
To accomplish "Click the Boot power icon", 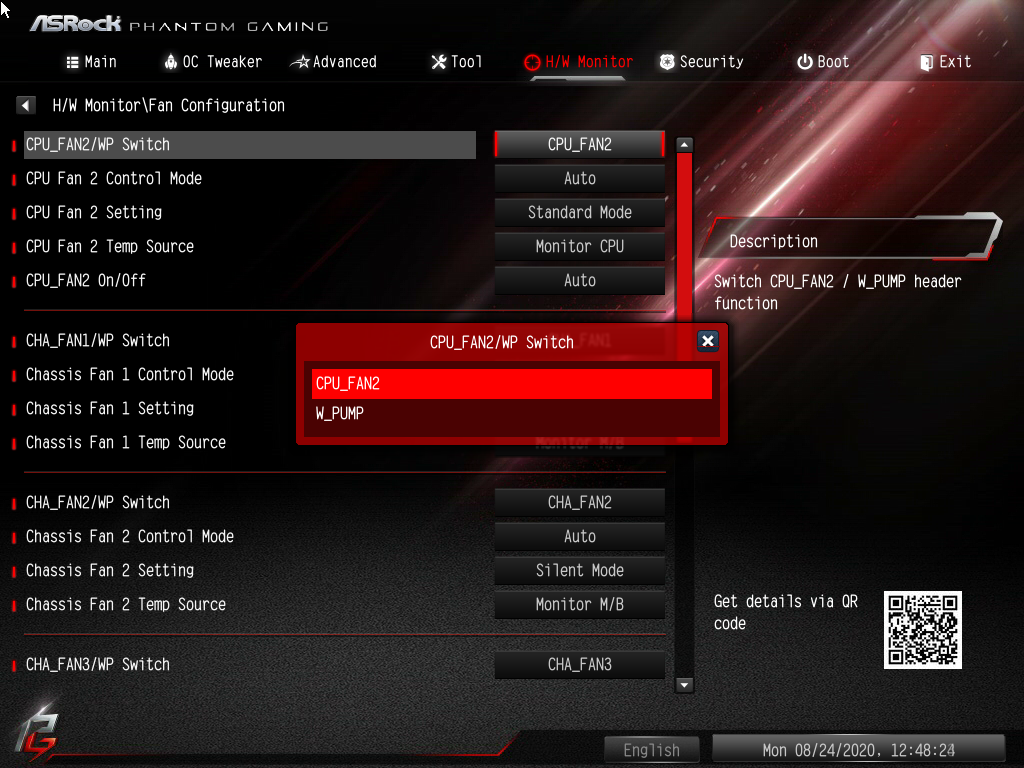I will point(805,62).
